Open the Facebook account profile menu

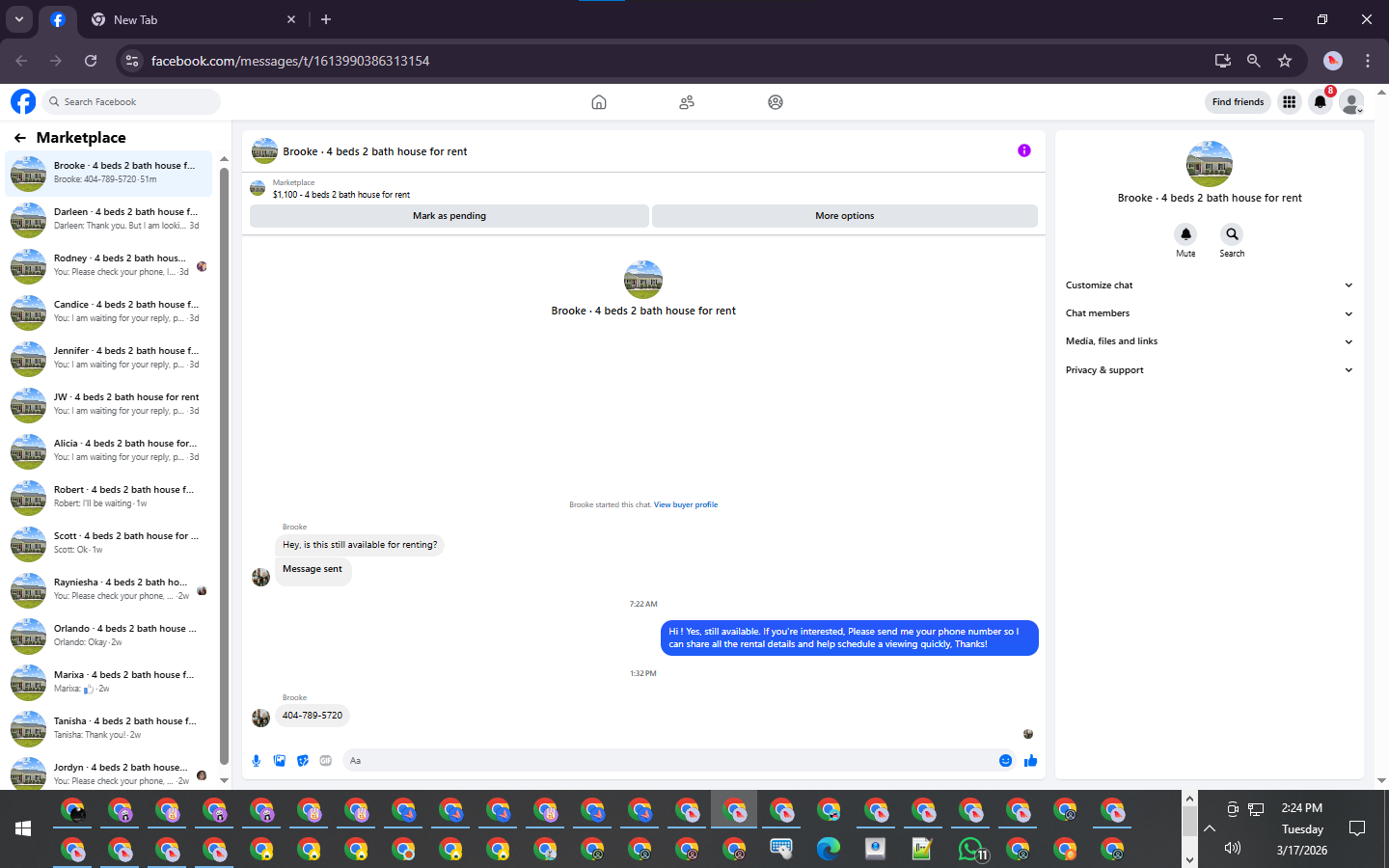[1352, 101]
